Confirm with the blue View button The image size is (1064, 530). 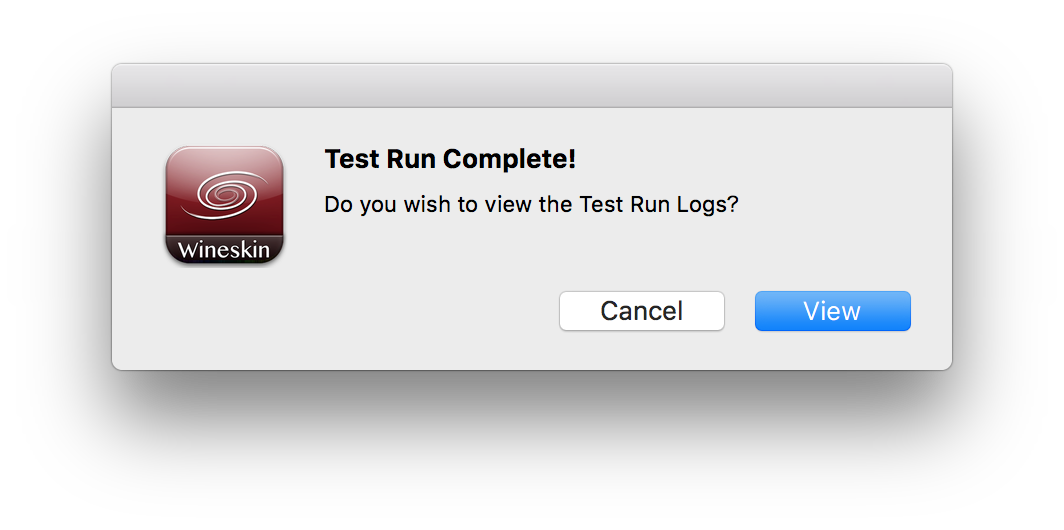(833, 311)
